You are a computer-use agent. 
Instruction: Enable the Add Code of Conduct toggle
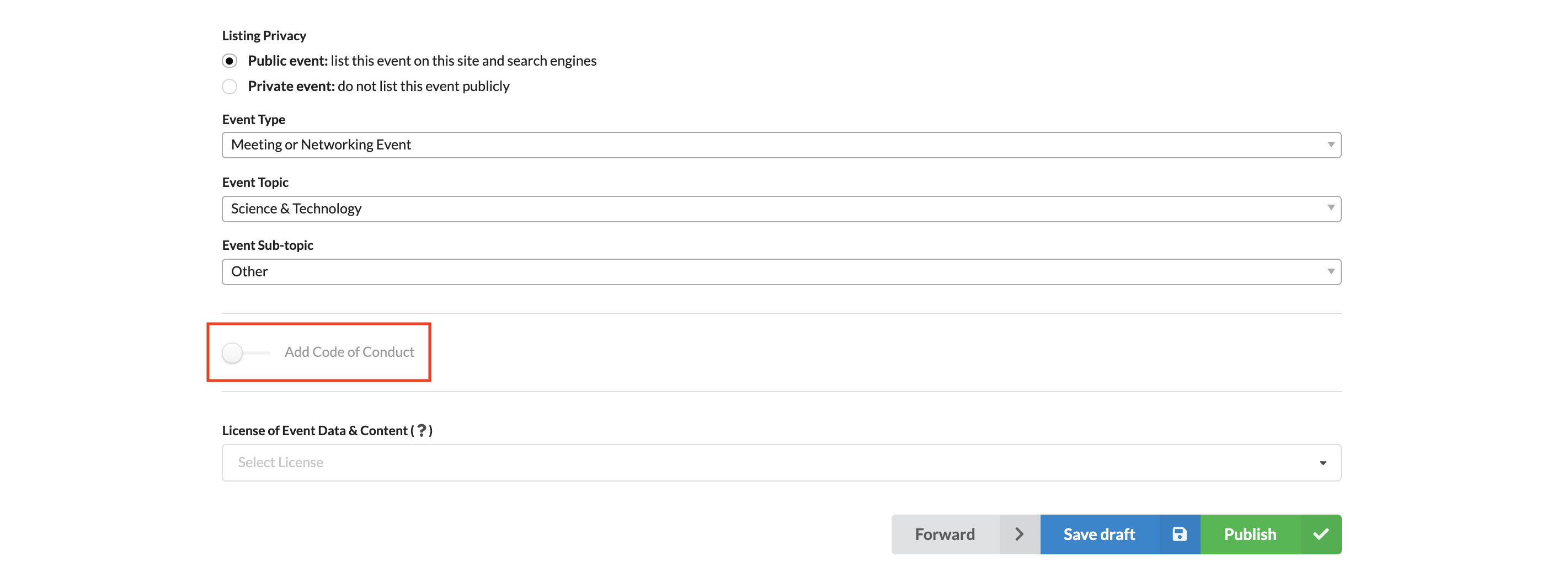point(246,352)
